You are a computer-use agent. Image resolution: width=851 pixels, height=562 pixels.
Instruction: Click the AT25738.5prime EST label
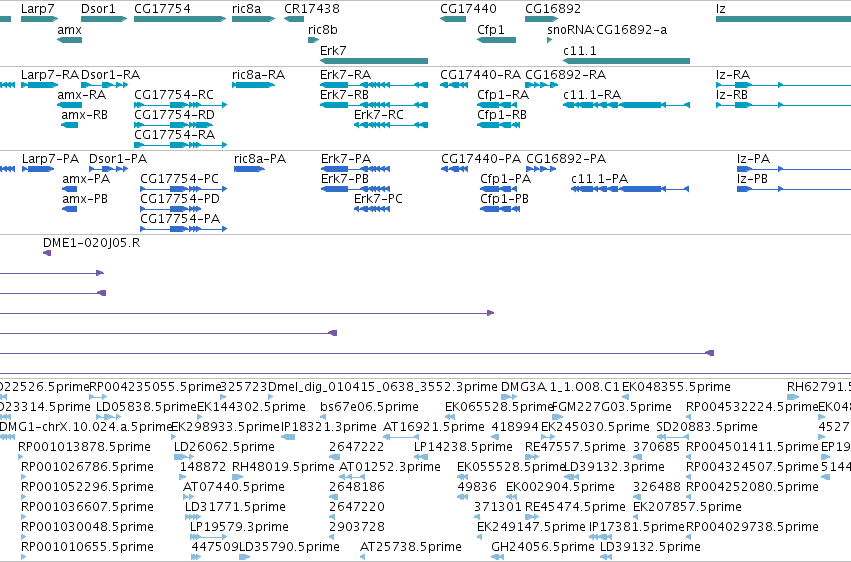click(411, 547)
